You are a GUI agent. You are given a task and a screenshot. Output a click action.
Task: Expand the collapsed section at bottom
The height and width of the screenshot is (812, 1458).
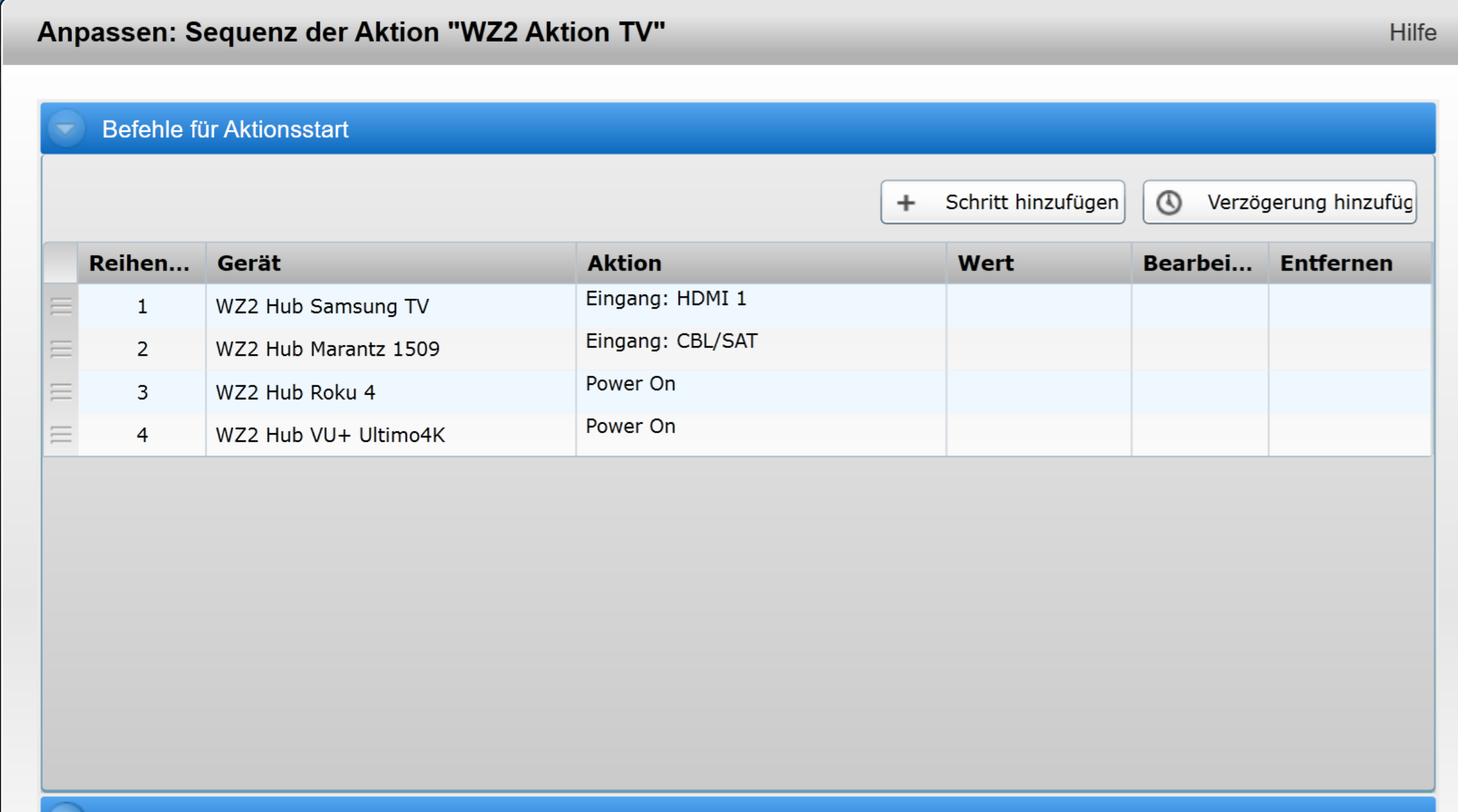[x=66, y=807]
